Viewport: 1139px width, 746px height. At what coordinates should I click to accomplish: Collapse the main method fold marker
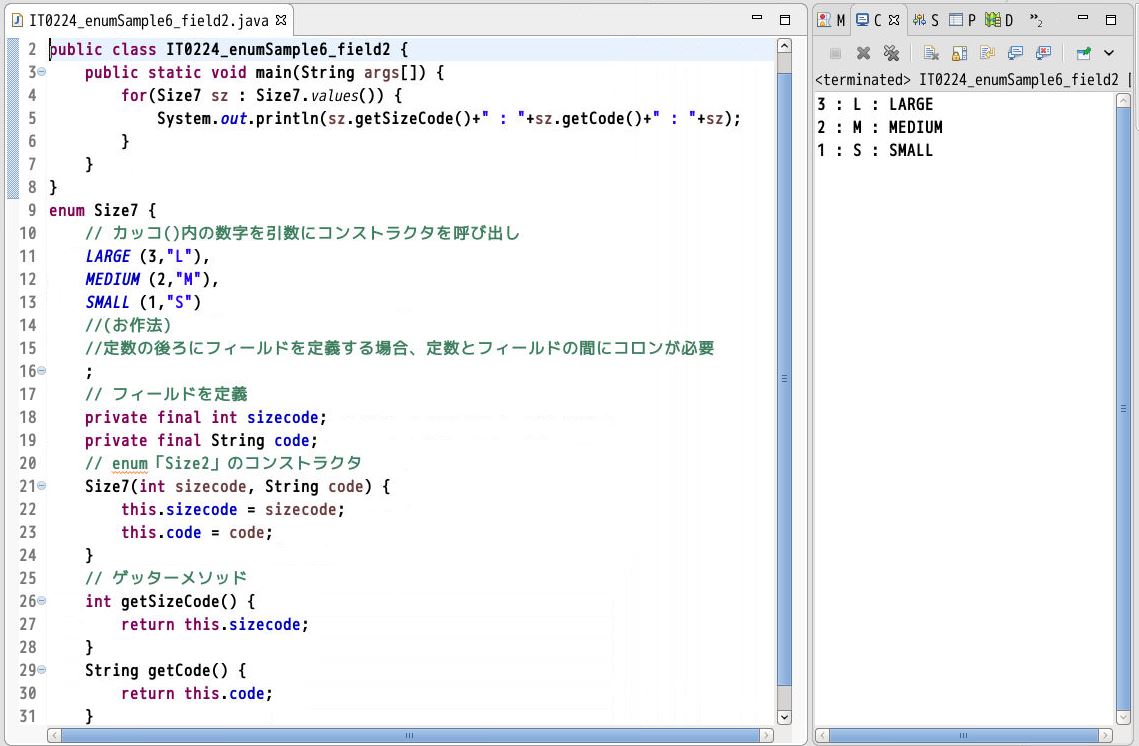coord(41,72)
